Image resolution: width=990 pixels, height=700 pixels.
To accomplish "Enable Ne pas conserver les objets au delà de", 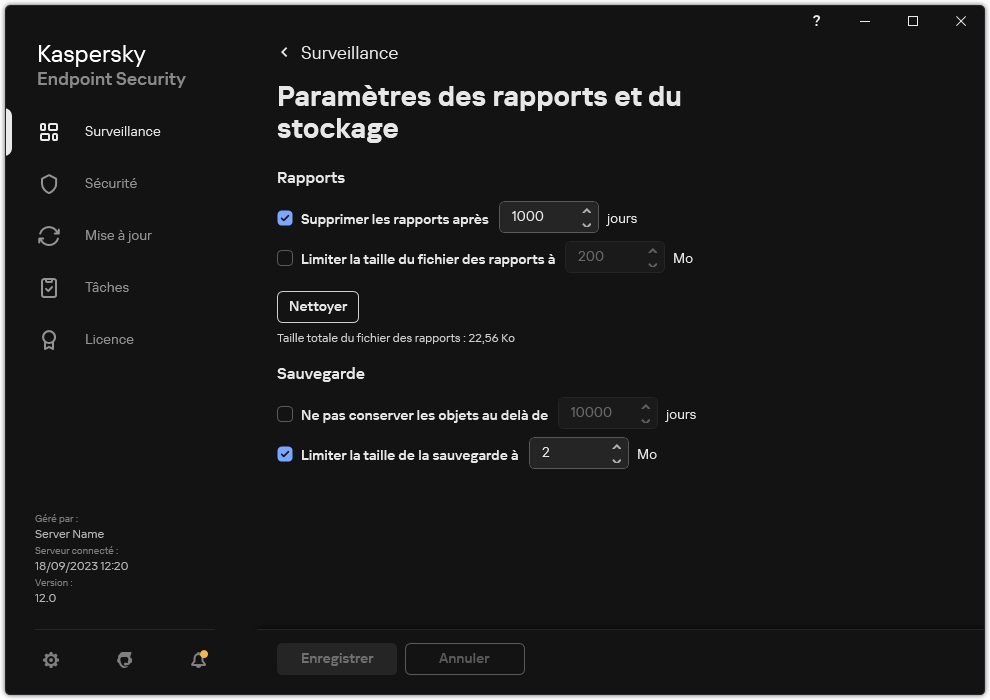I will click(x=285, y=413).
